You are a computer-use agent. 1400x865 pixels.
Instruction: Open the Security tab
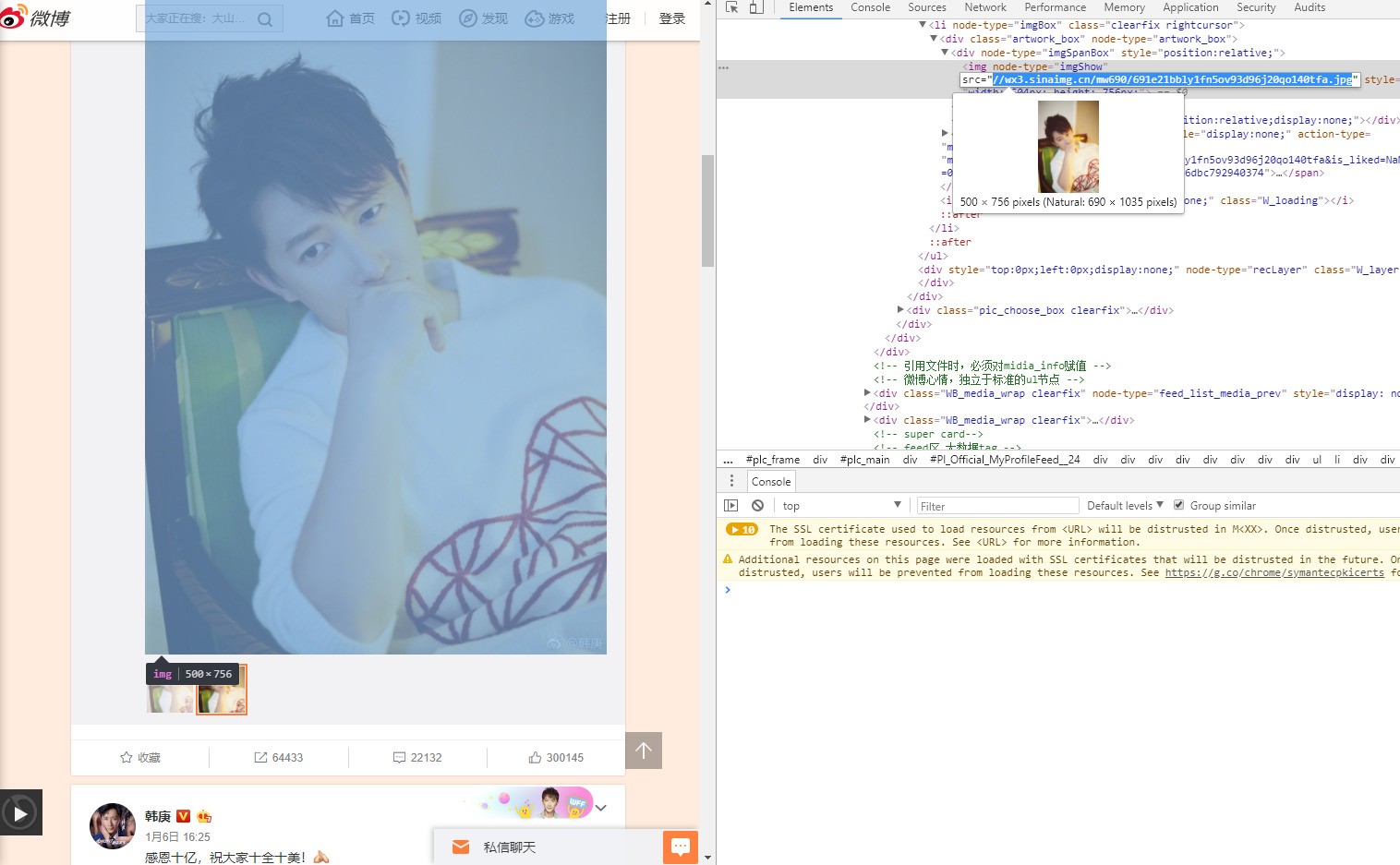pos(1256,7)
